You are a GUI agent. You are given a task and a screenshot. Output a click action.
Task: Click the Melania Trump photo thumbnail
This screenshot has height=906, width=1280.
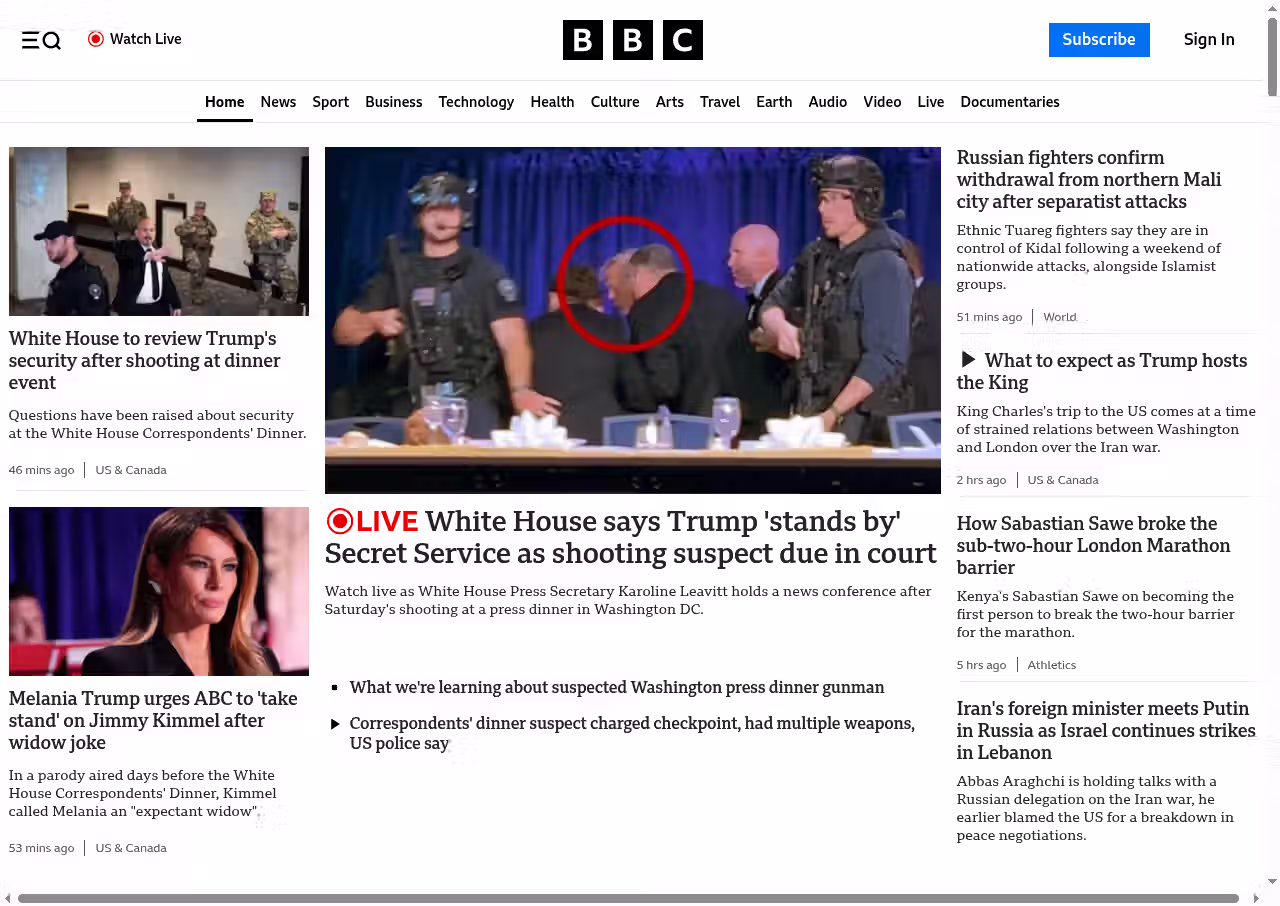[159, 591]
